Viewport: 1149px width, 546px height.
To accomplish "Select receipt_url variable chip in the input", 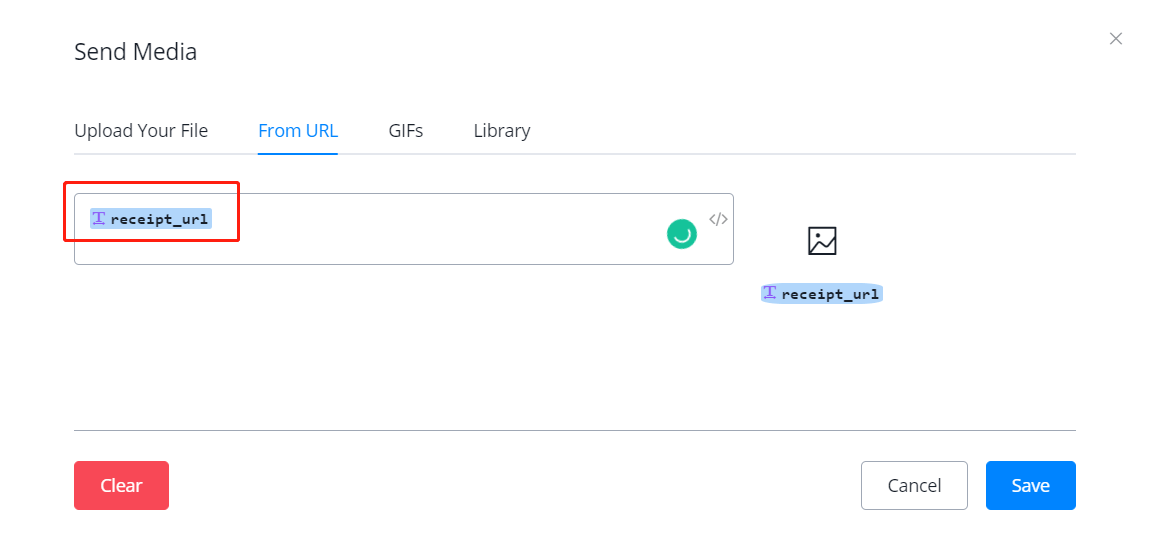I will [x=158, y=219].
